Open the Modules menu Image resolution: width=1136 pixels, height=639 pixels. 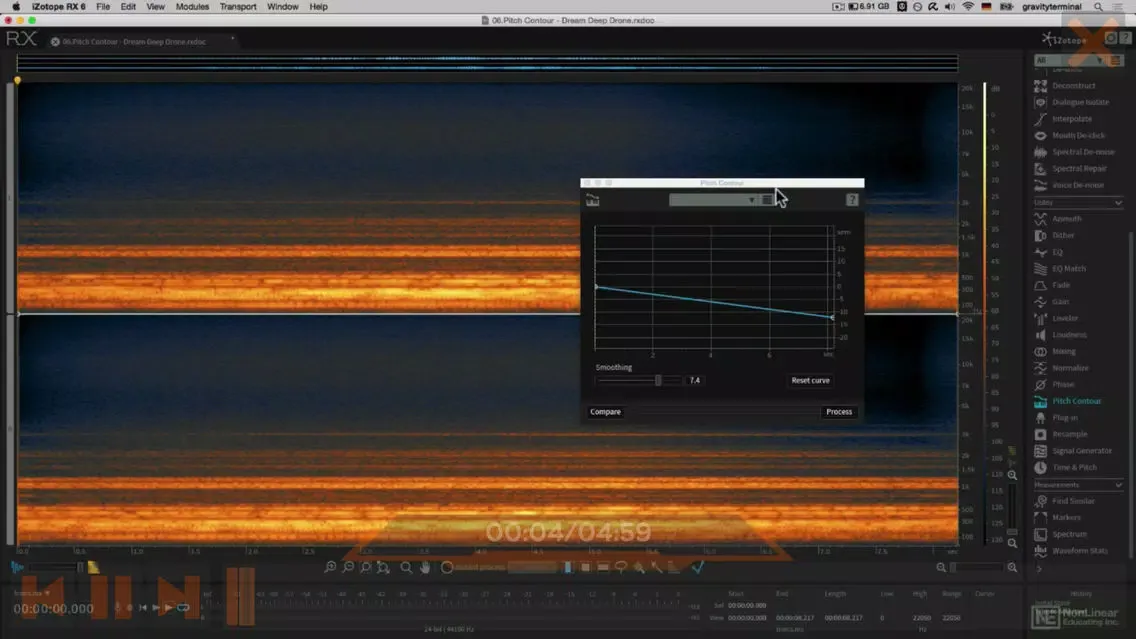tap(192, 7)
